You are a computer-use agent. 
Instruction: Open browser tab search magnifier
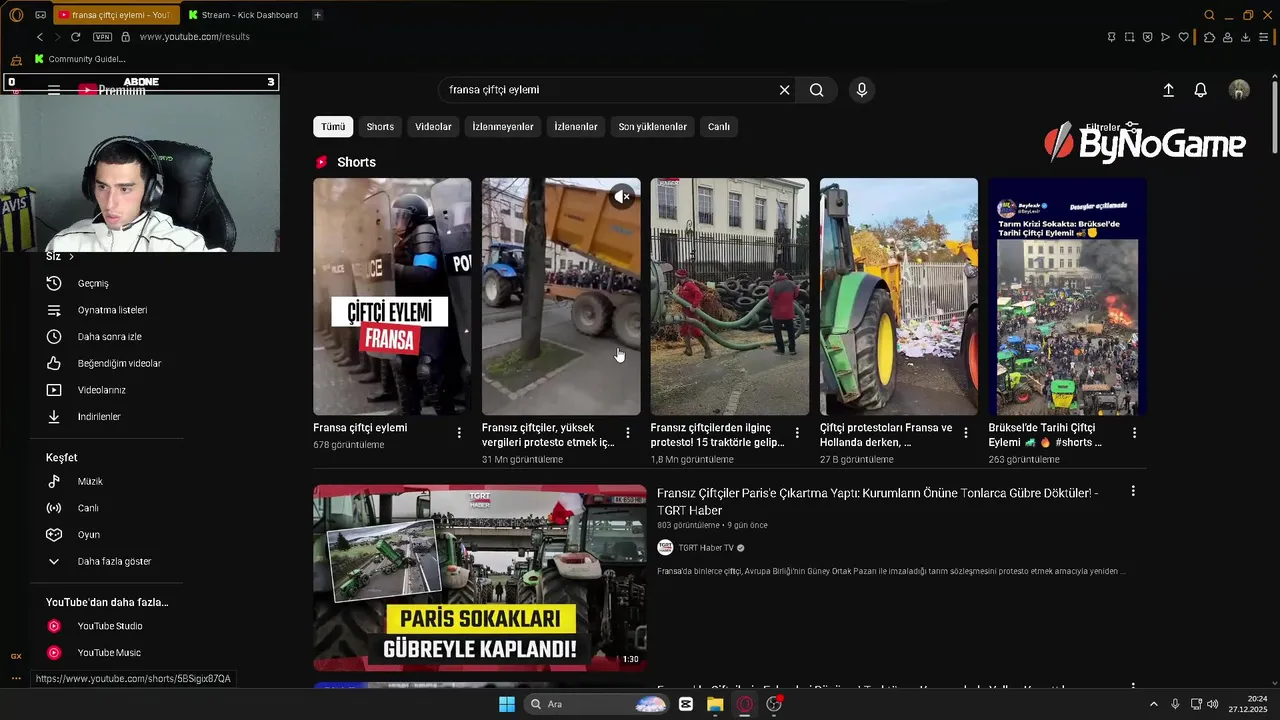coord(1209,15)
